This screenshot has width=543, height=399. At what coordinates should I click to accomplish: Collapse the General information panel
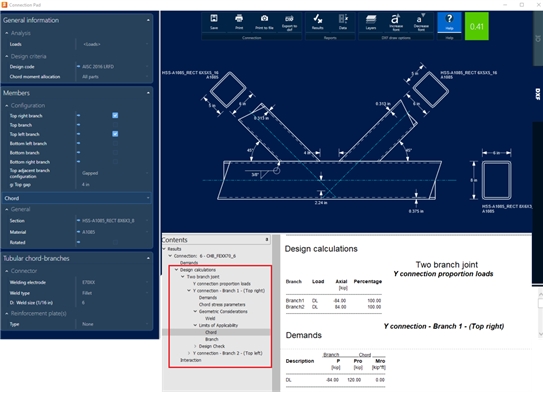(148, 20)
